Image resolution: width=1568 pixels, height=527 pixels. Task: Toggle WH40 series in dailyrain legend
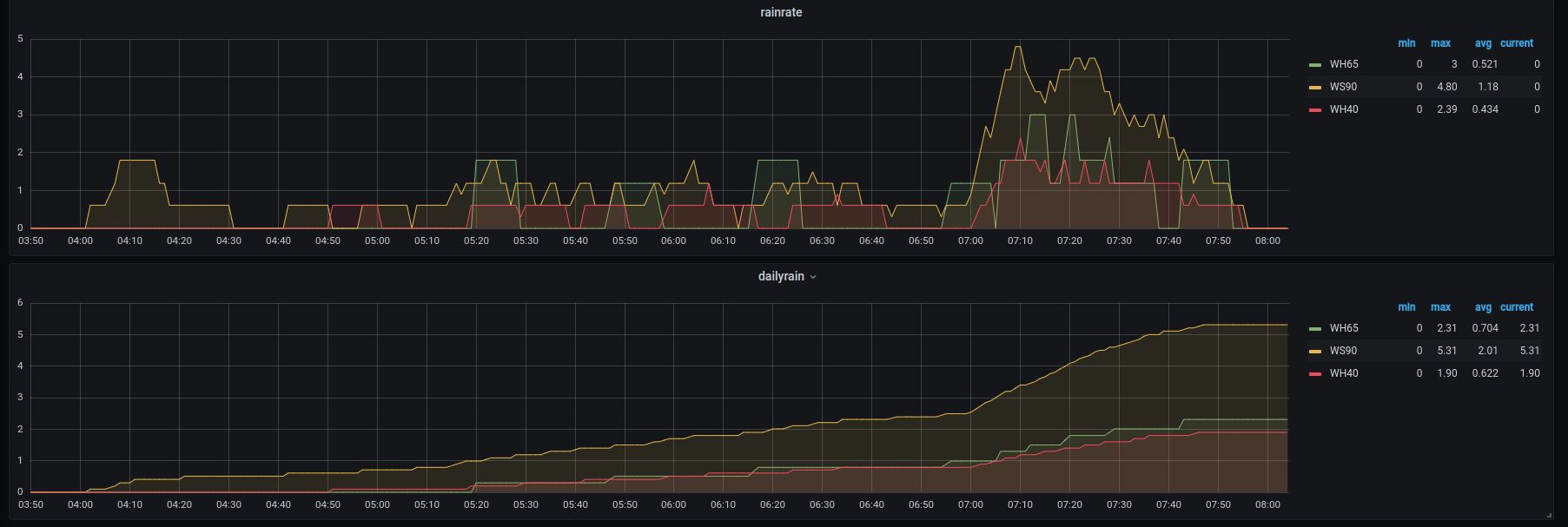click(x=1343, y=373)
